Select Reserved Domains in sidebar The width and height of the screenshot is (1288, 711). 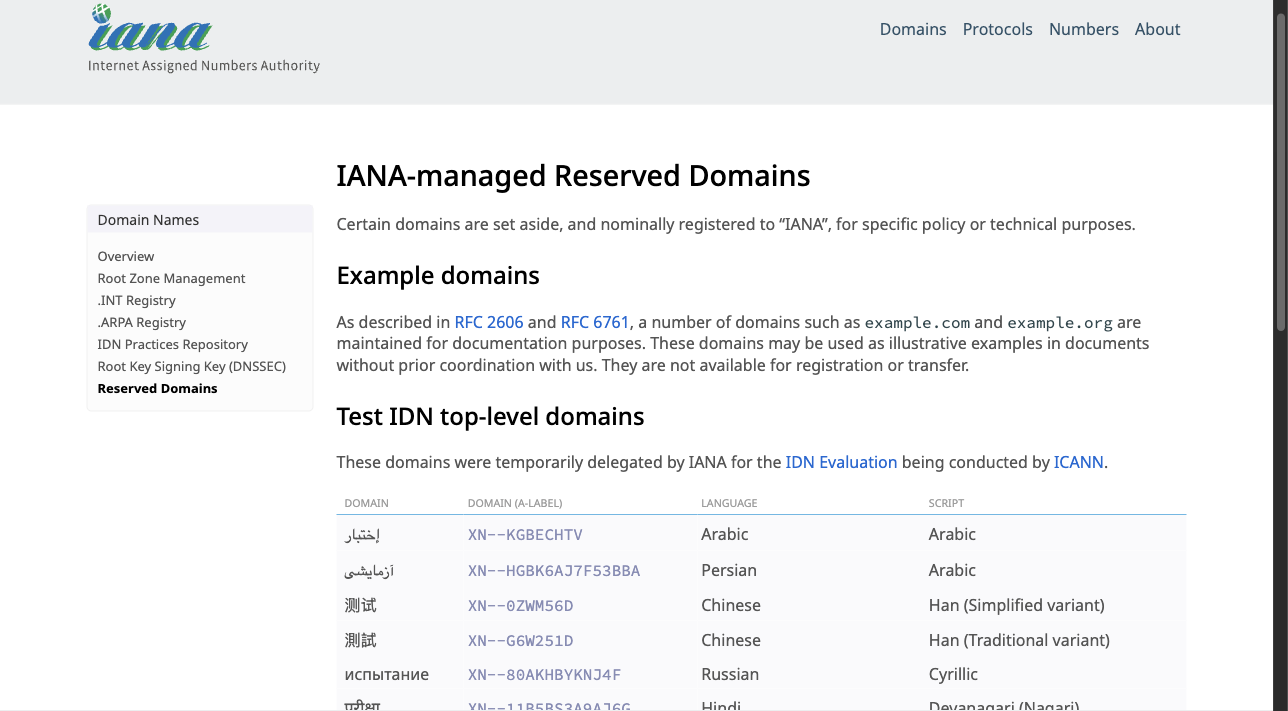pyautogui.click(x=157, y=388)
